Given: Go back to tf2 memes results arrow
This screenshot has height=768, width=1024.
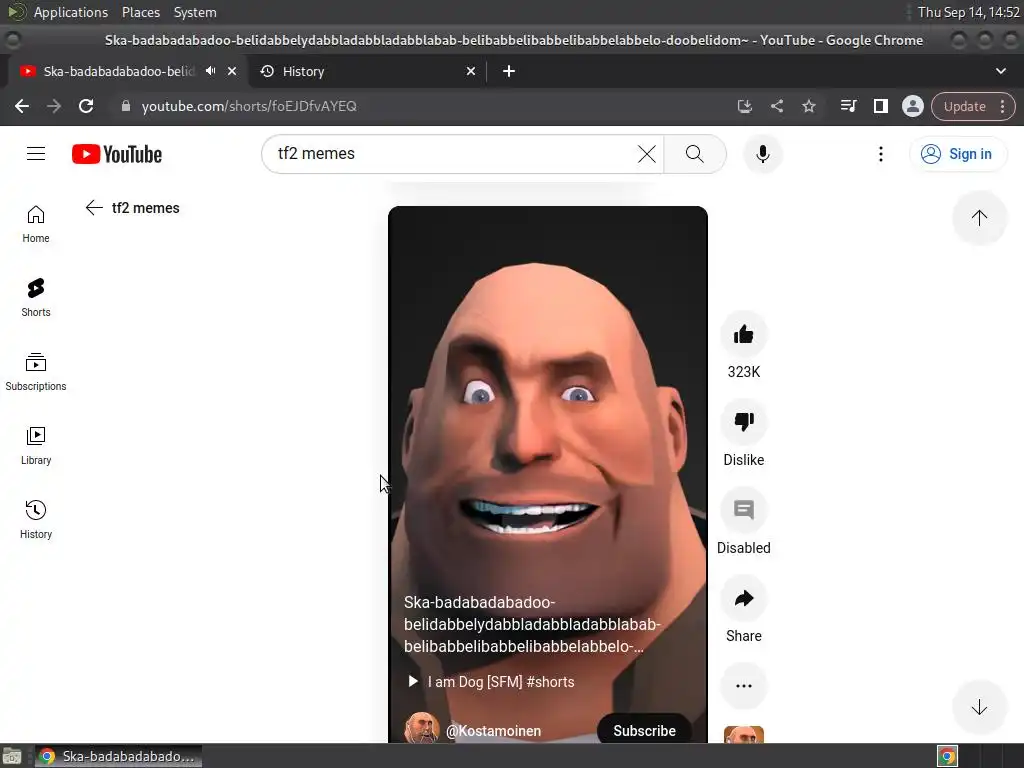Looking at the screenshot, I should point(94,208).
